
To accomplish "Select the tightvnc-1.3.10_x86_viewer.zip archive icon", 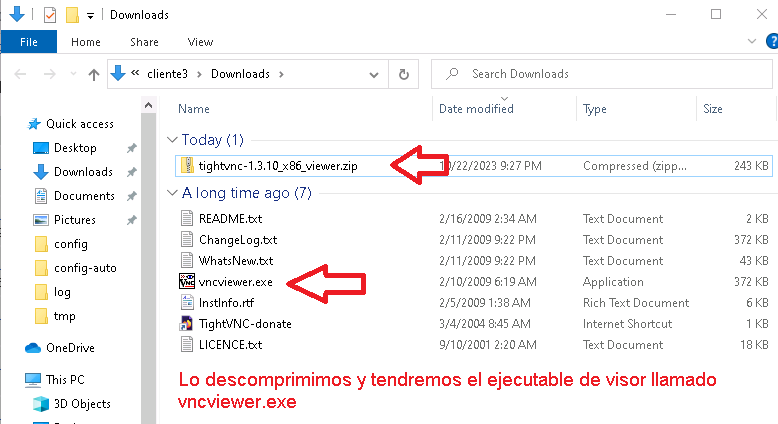I will click(x=187, y=166).
